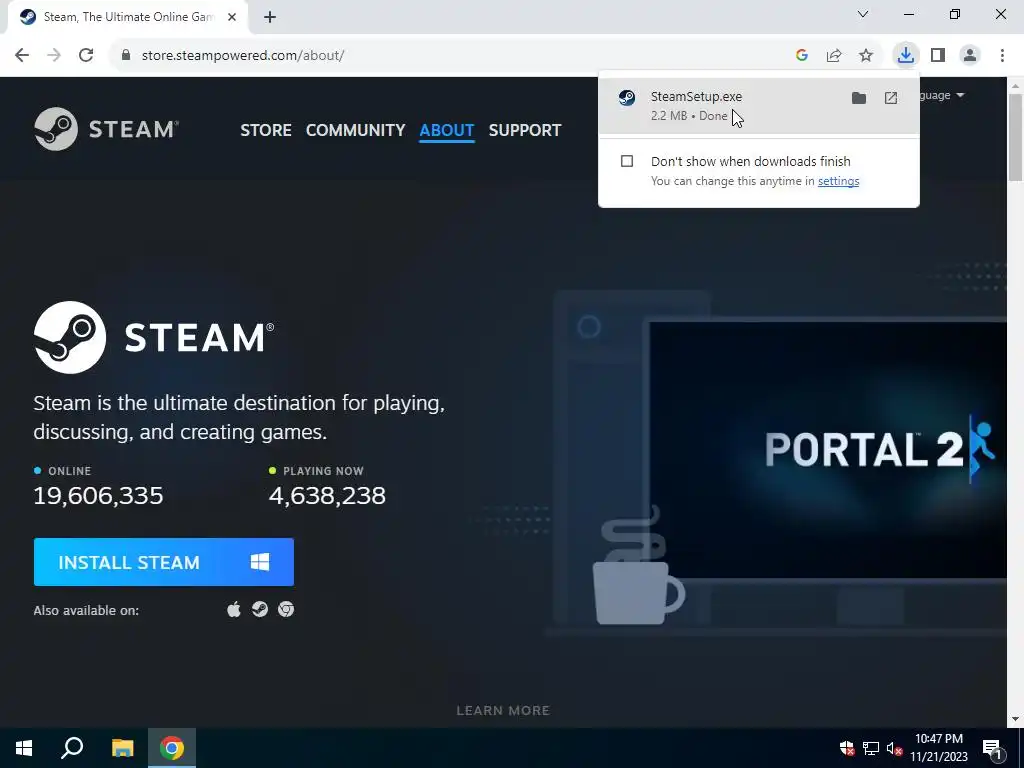Click the scrollbar down arrow
The height and width of the screenshot is (768, 1024).
[1015, 719]
